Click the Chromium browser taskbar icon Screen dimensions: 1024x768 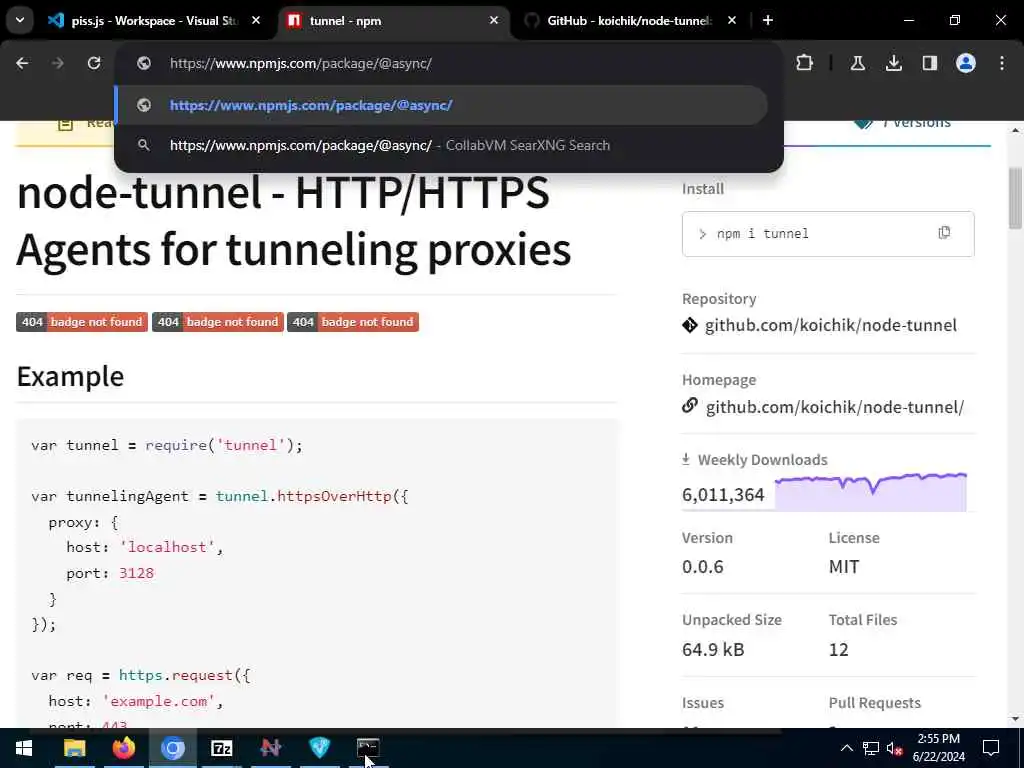172,748
